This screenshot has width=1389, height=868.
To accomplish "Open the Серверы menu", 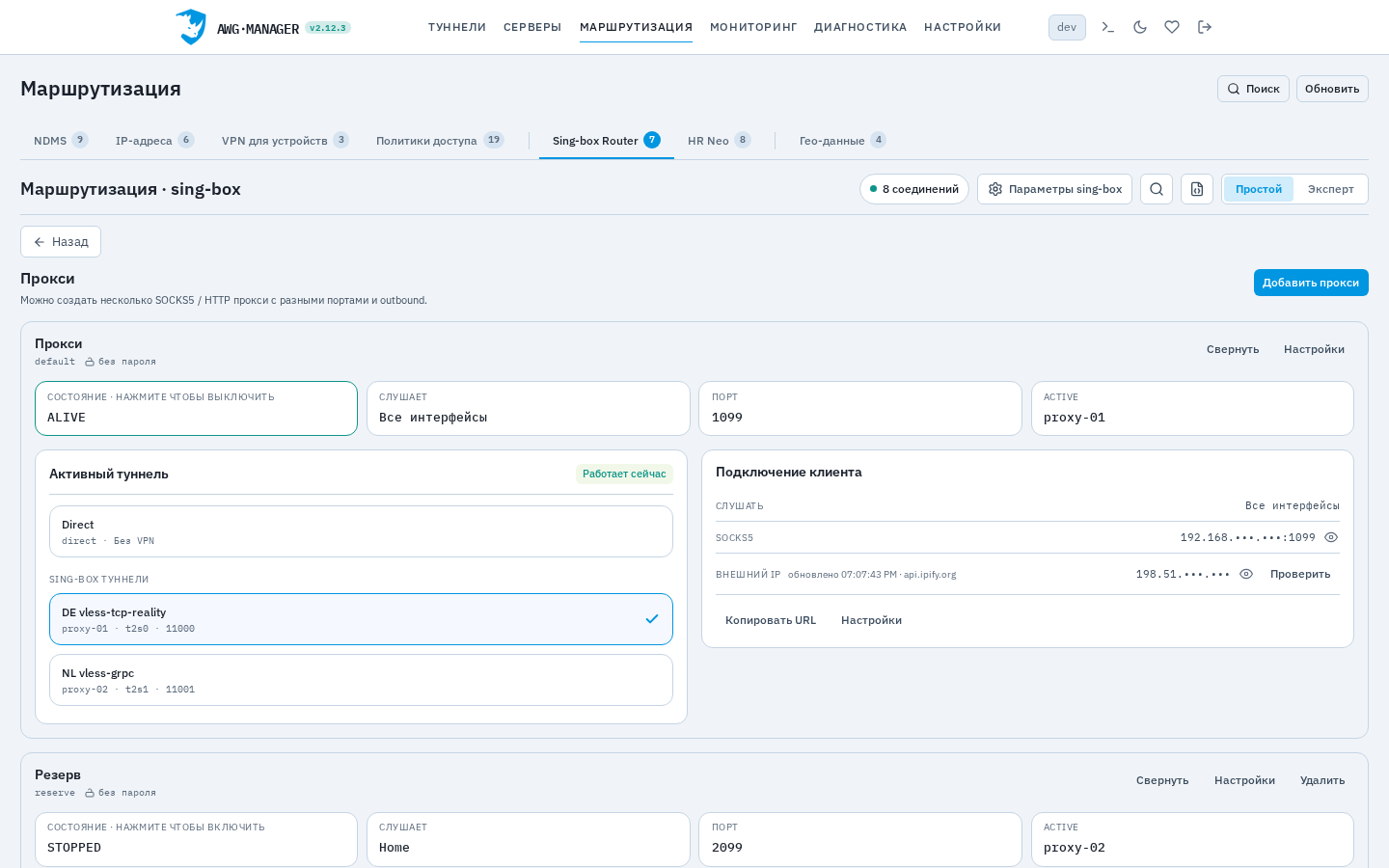I will tap(532, 27).
